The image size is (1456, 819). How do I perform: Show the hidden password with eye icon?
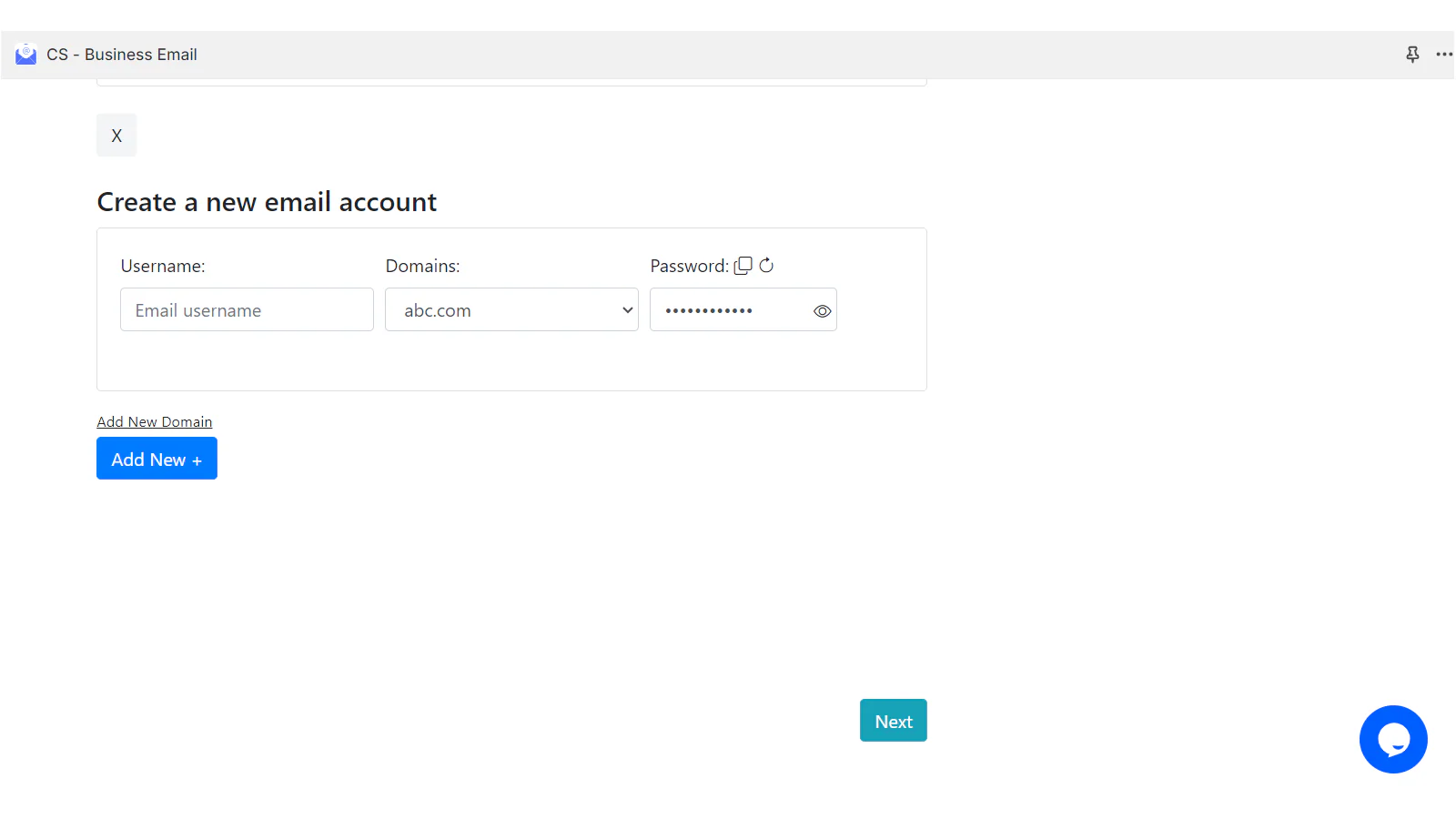point(822,311)
